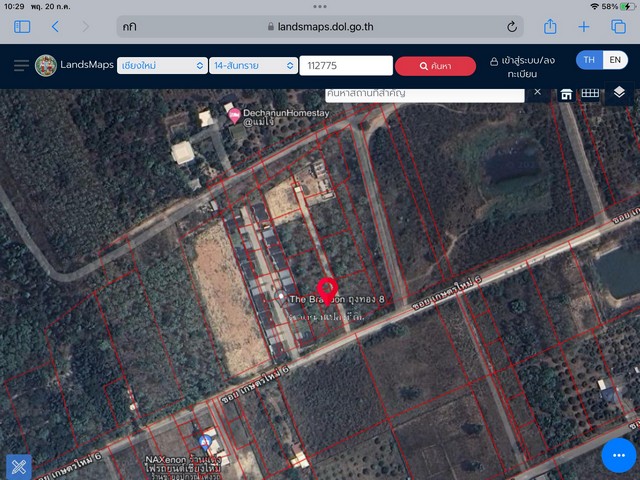Go forward to next page
The width and height of the screenshot is (640, 480).
click(x=85, y=27)
